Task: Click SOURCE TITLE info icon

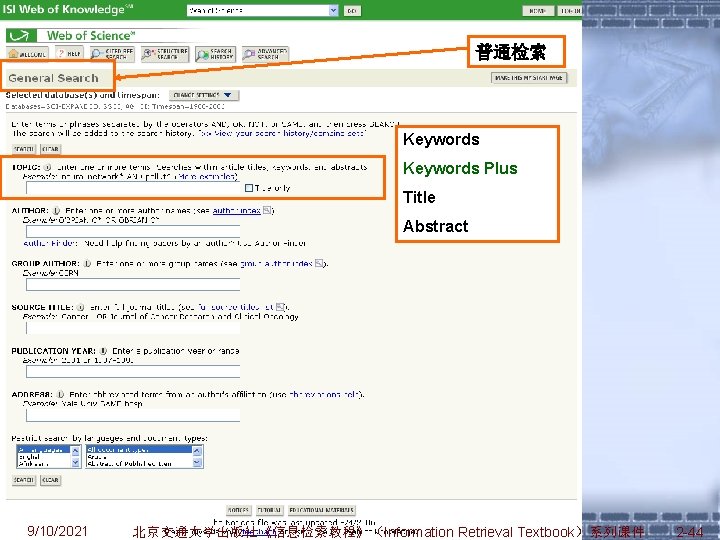Action: pyautogui.click(x=81, y=307)
